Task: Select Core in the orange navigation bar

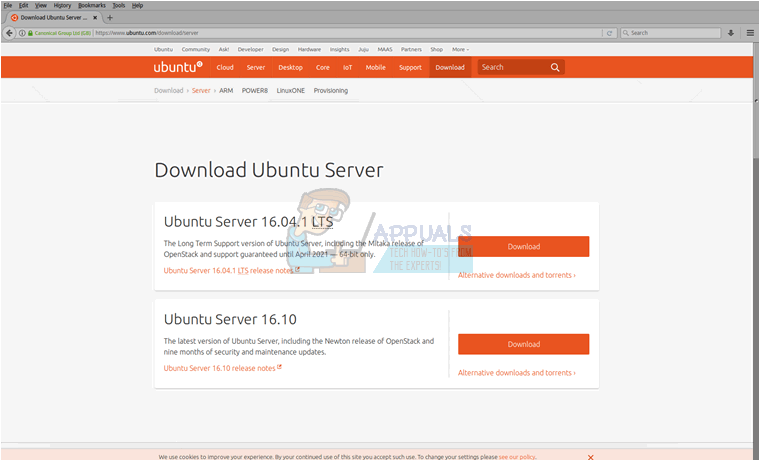Action: point(322,67)
